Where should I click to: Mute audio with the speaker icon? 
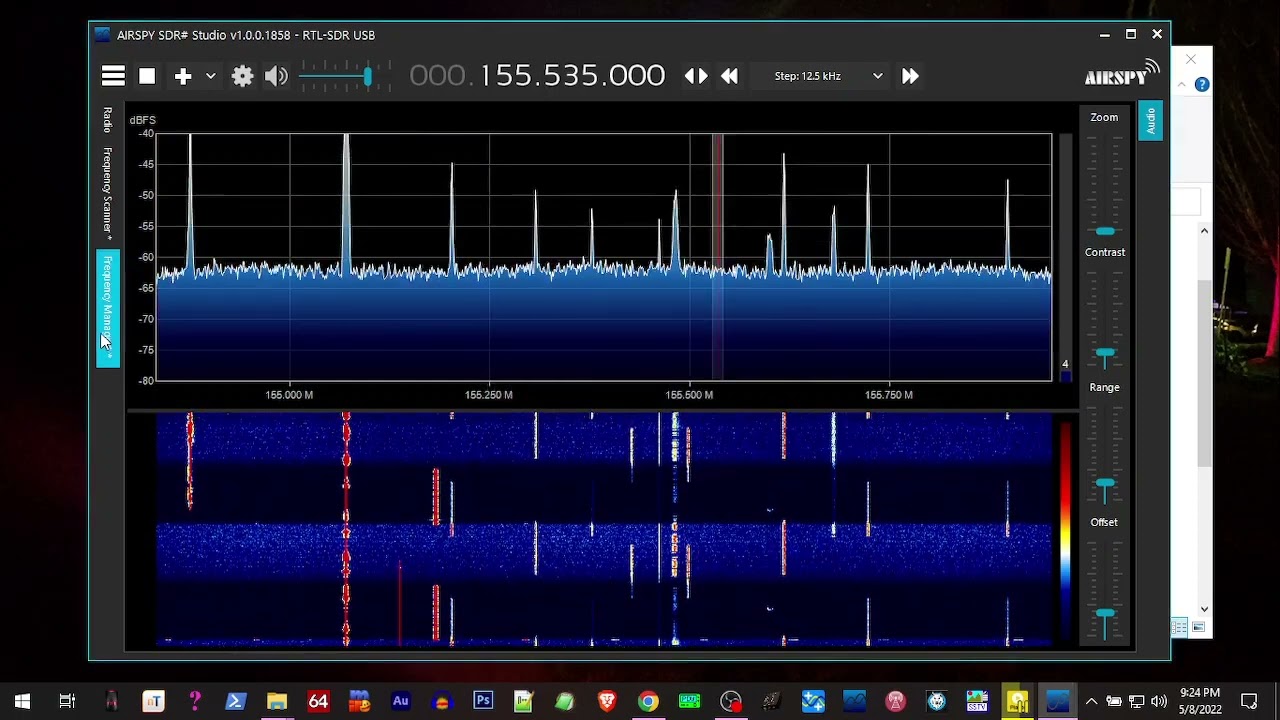(x=276, y=76)
